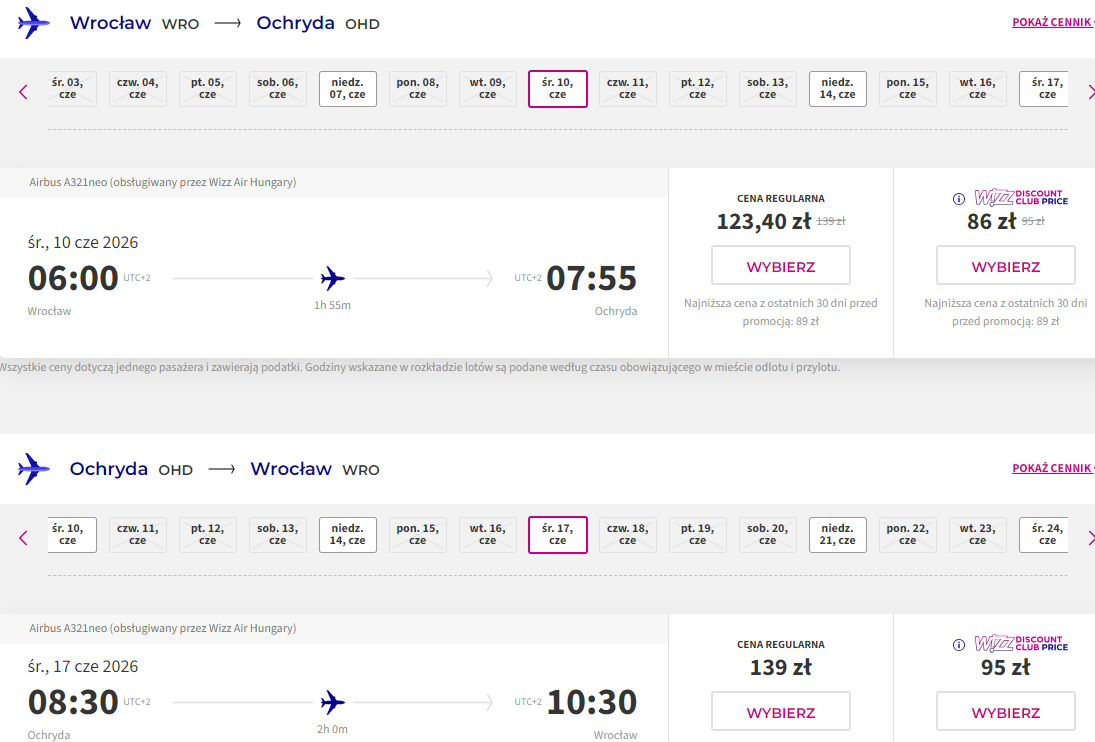This screenshot has height=742, width=1095.
Task: Click plane icon on the 06:00–07:55 flight line
Action: point(332,279)
